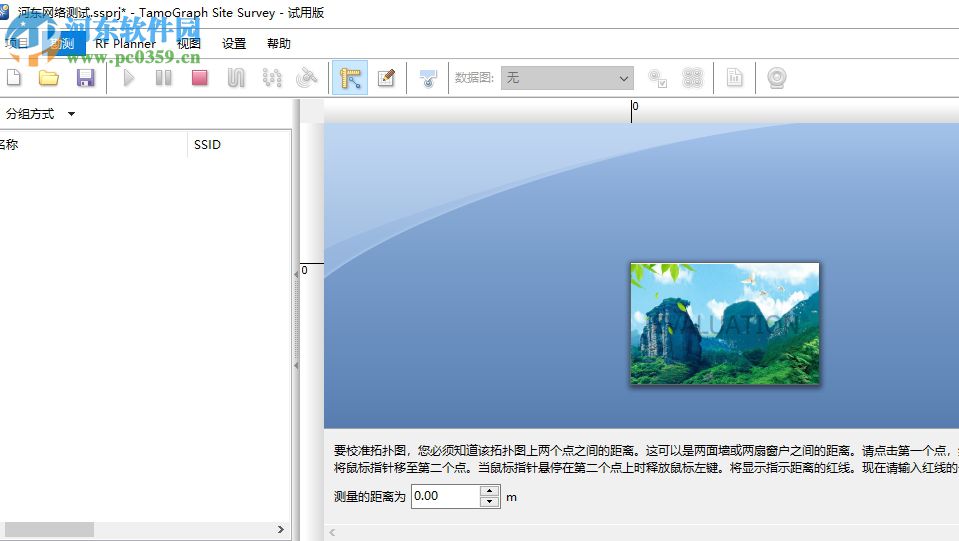Pause the survey with the pause button
The height and width of the screenshot is (541, 959).
tap(163, 78)
